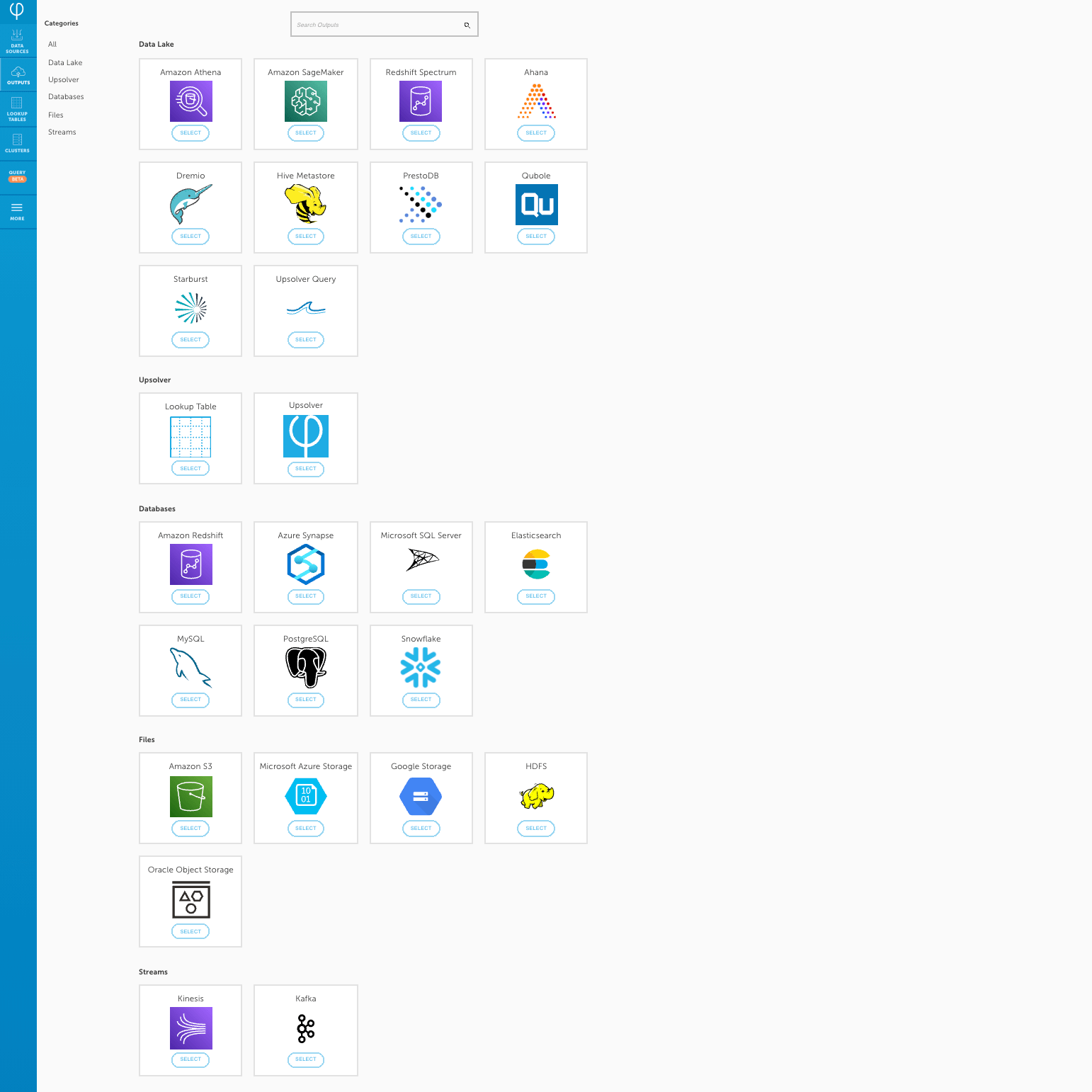This screenshot has width=1092, height=1092.
Task: Show All output categories
Action: coord(52,45)
